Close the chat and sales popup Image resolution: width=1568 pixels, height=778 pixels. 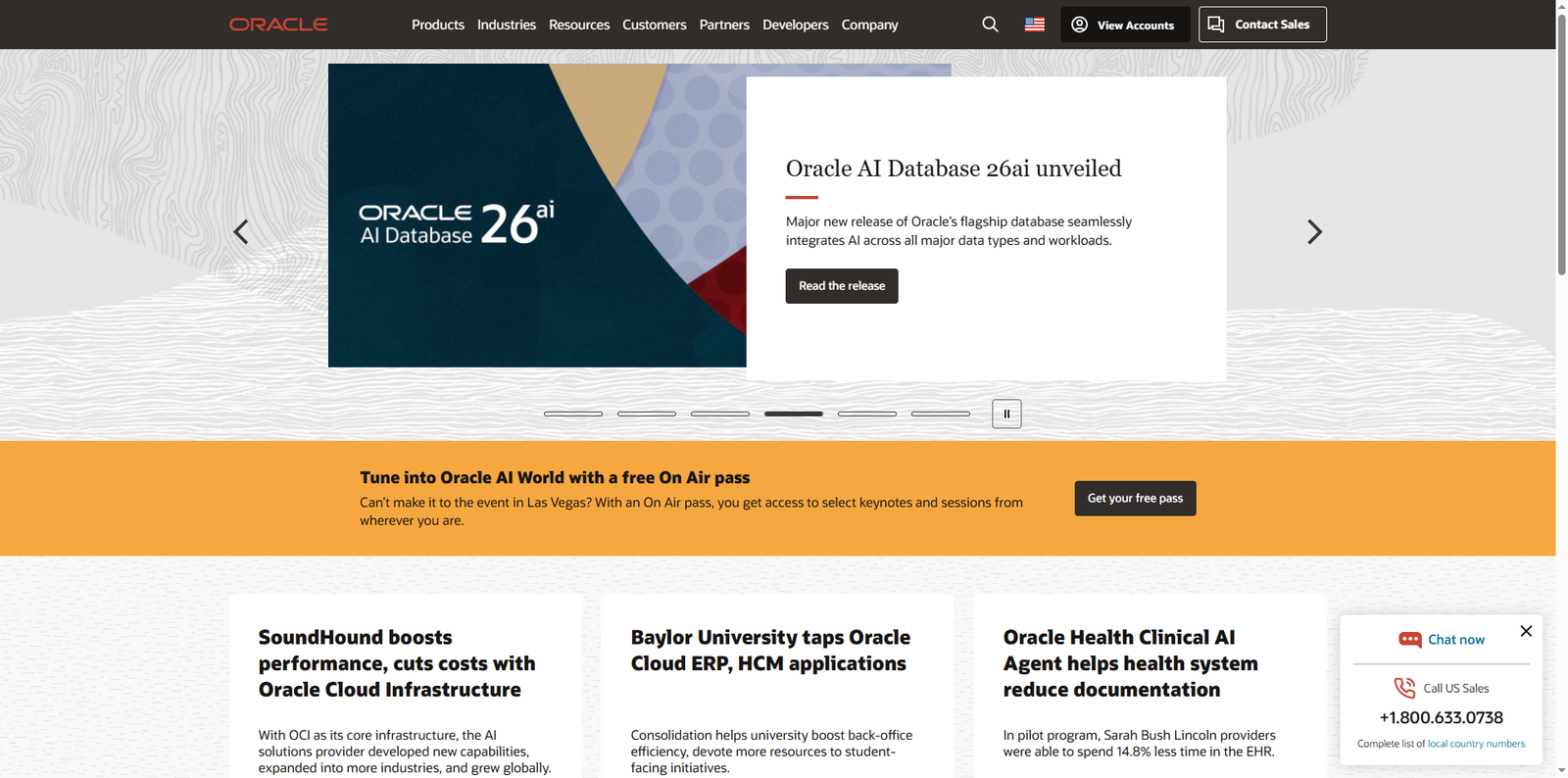click(1526, 631)
